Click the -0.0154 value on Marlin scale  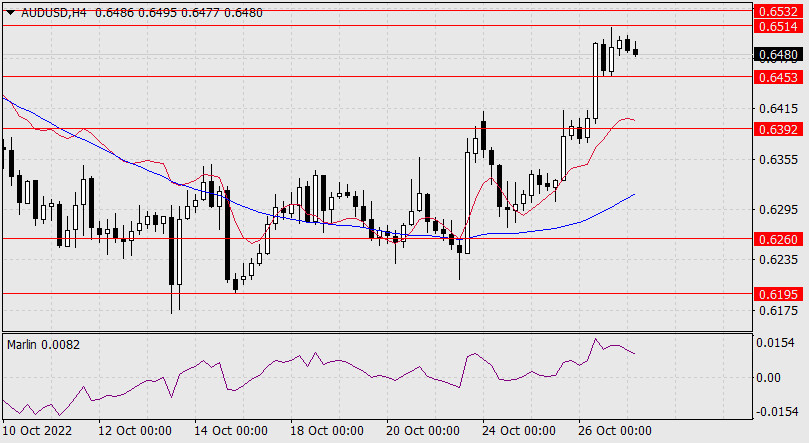point(775,412)
